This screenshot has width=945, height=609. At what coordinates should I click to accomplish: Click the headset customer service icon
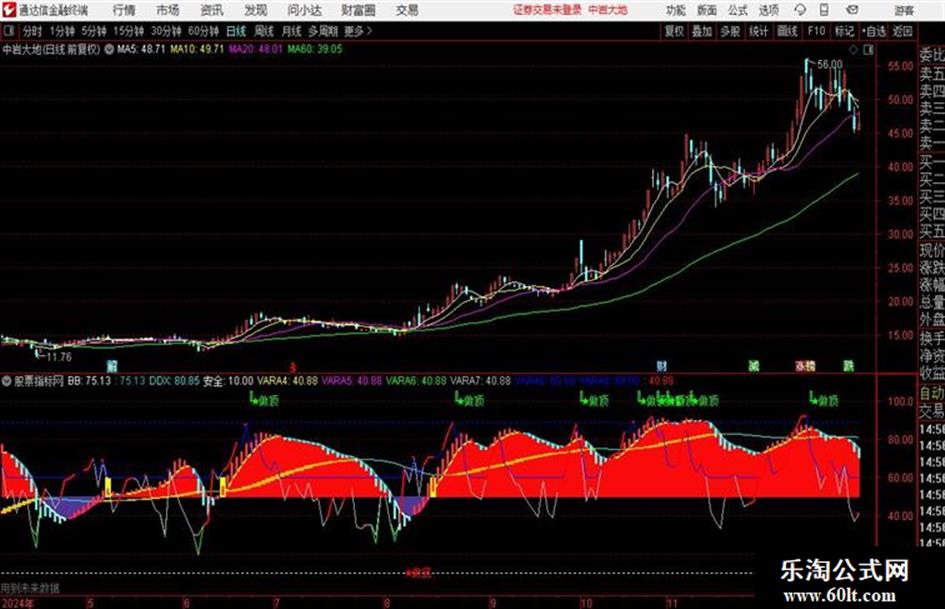800,10
